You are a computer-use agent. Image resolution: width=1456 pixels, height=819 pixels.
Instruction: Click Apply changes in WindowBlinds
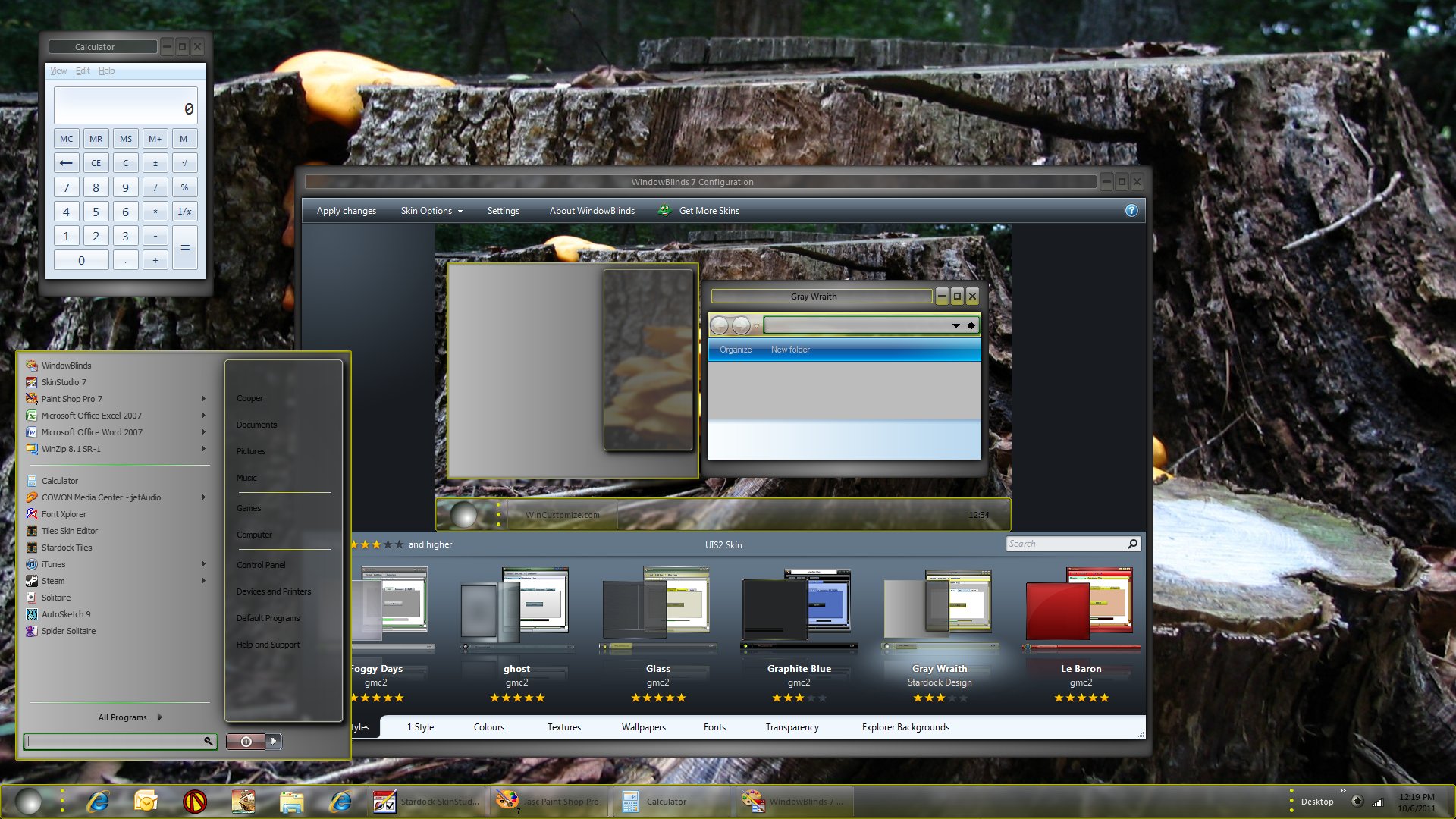pyautogui.click(x=346, y=211)
